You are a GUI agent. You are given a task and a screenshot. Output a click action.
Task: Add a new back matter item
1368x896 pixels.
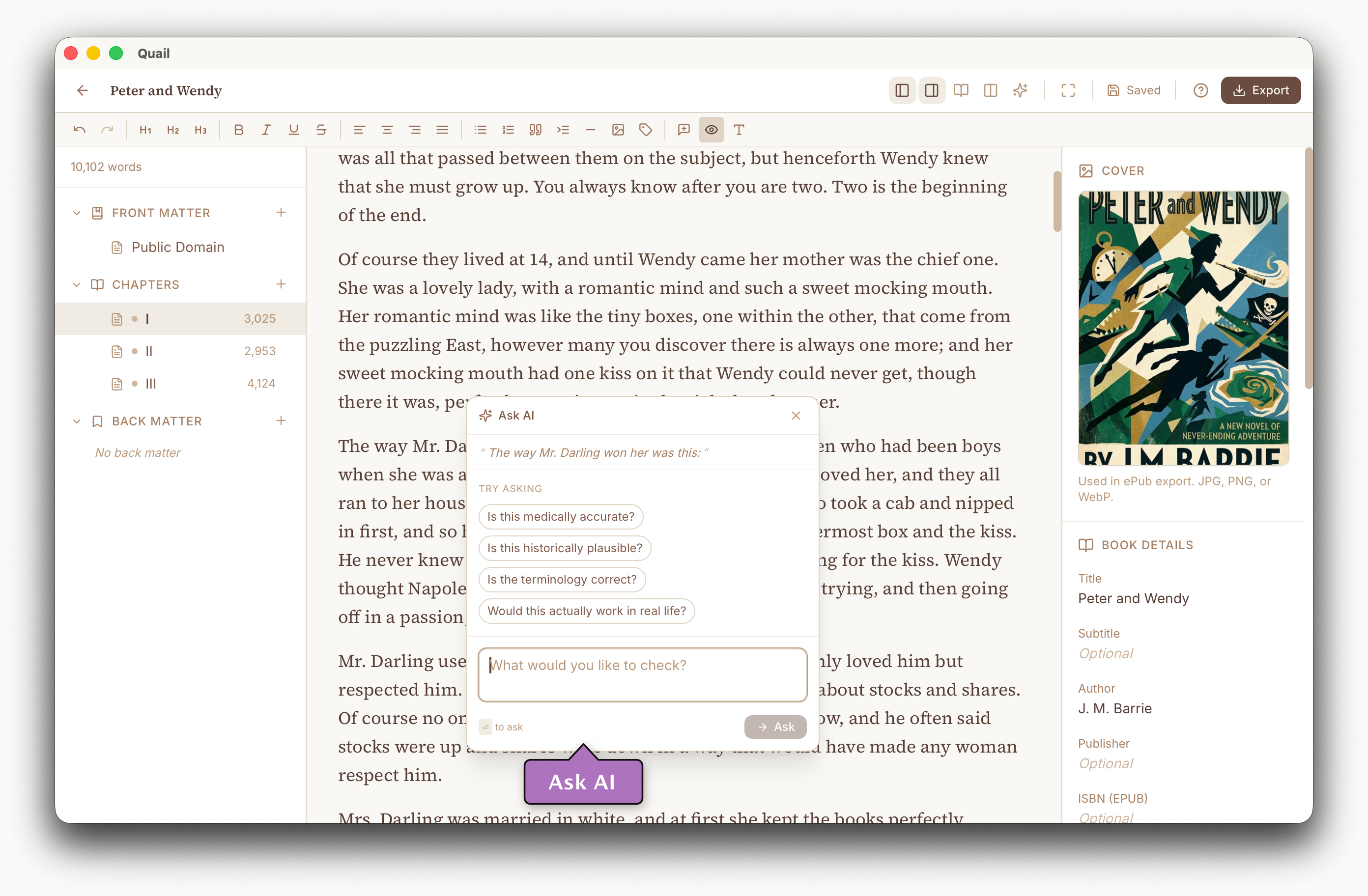click(281, 420)
